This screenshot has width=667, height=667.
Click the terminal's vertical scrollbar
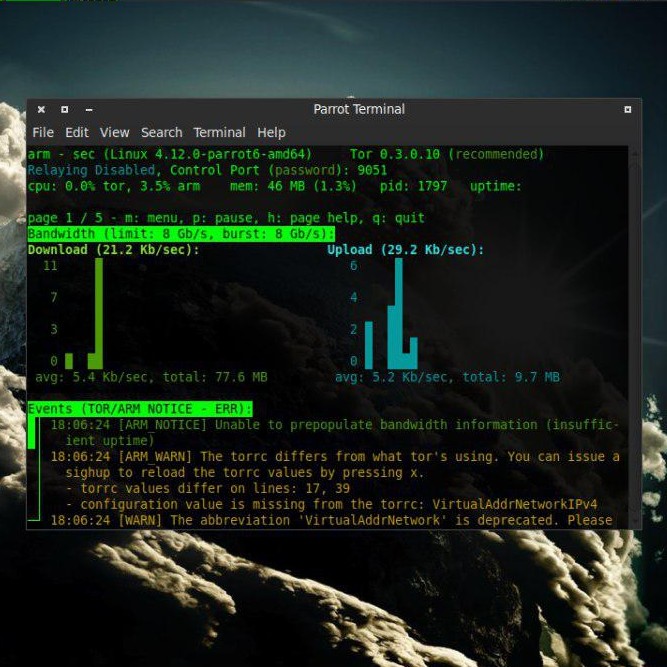pos(635,338)
